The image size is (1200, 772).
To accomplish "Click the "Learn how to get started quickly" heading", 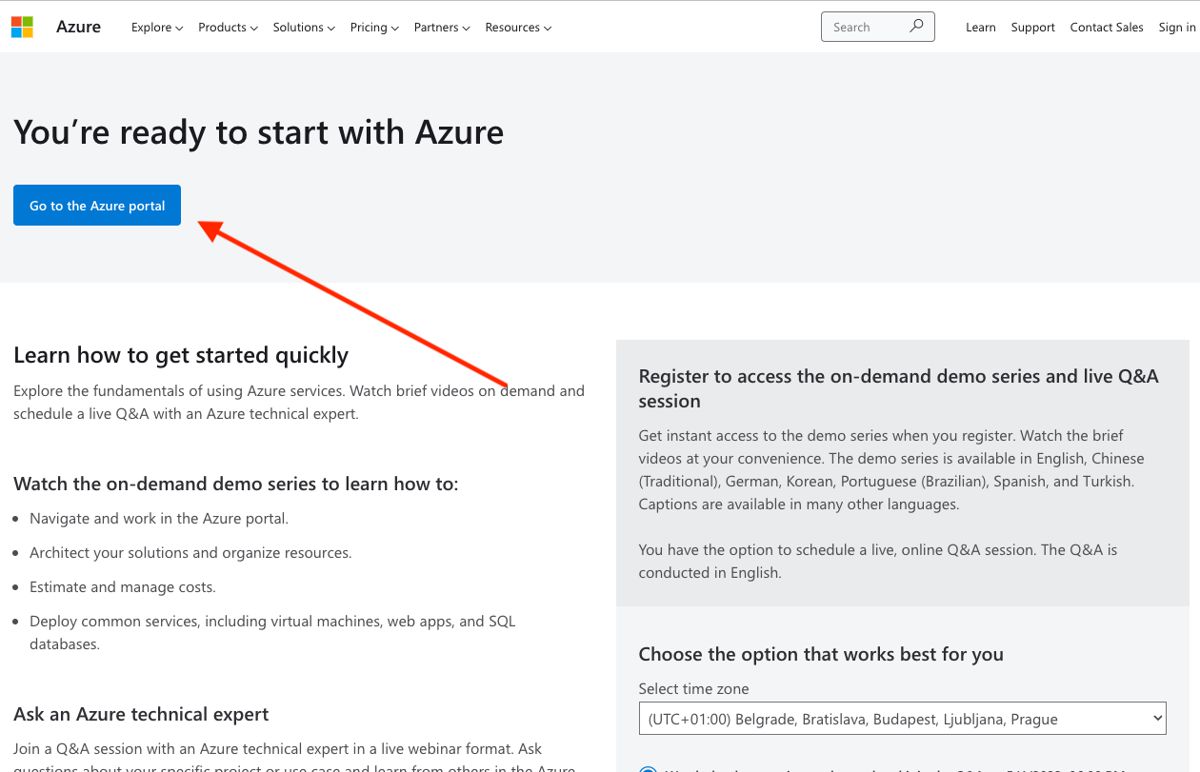I will [x=181, y=355].
